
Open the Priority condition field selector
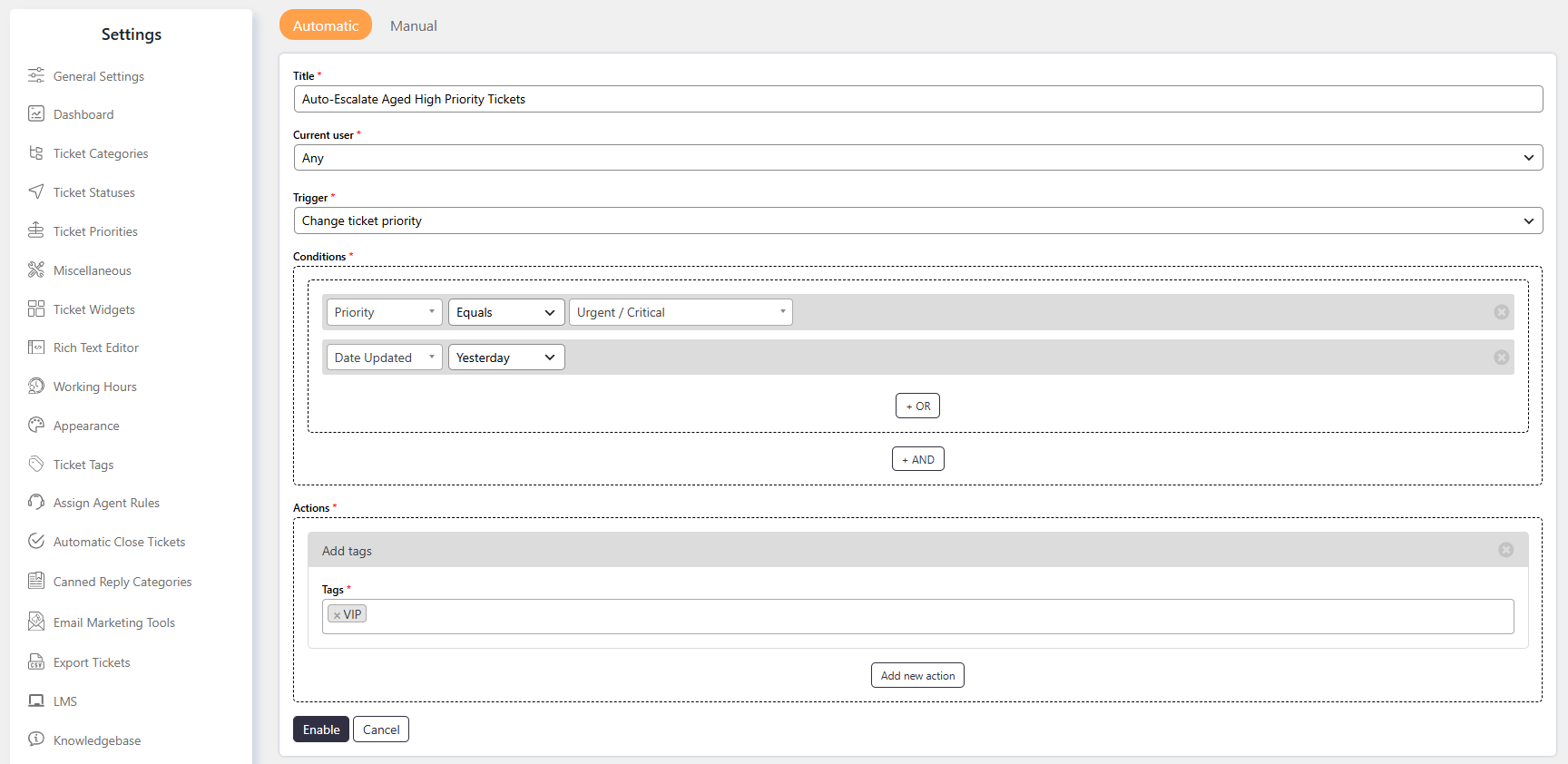(x=385, y=312)
